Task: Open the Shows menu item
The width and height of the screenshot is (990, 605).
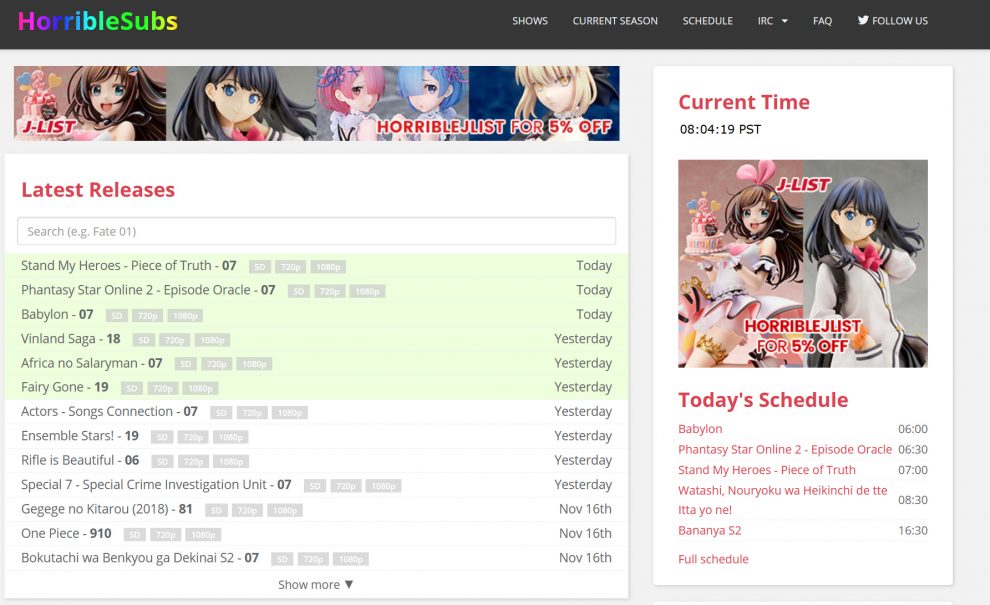Action: tap(529, 21)
